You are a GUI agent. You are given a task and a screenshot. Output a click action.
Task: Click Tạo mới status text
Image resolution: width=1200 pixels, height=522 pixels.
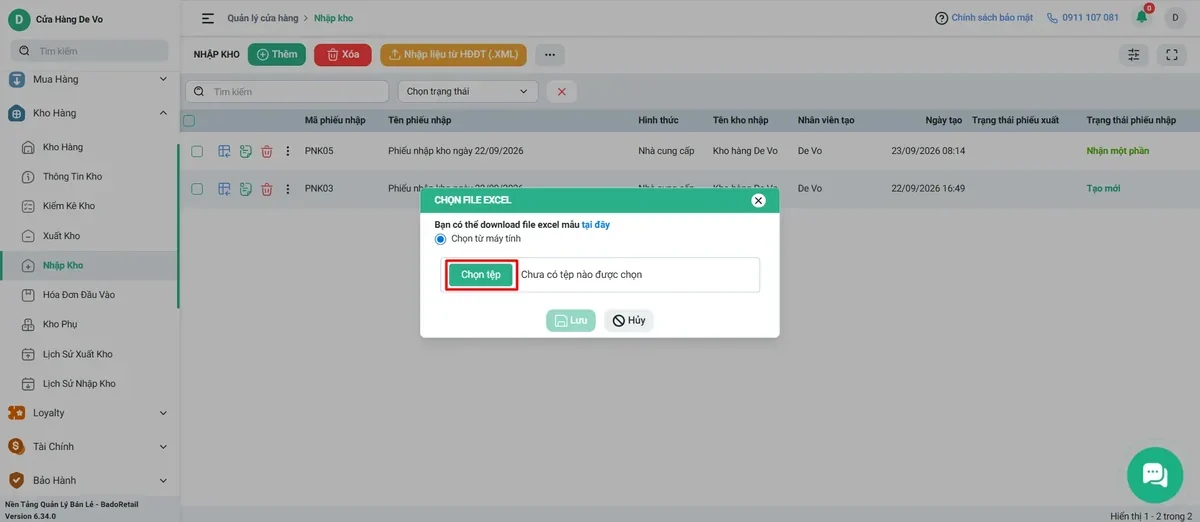tap(1103, 188)
